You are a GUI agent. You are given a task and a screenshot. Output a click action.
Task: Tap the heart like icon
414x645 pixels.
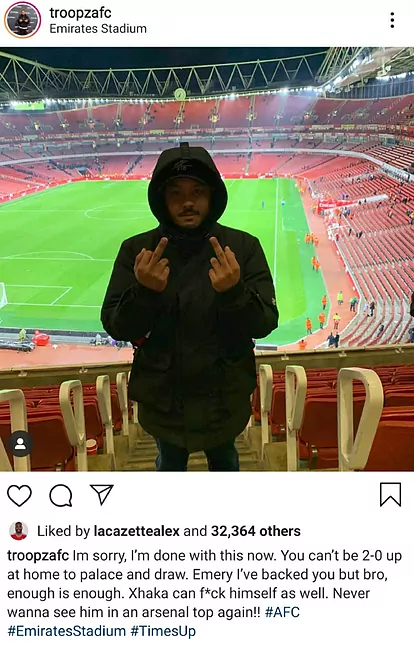click(20, 495)
